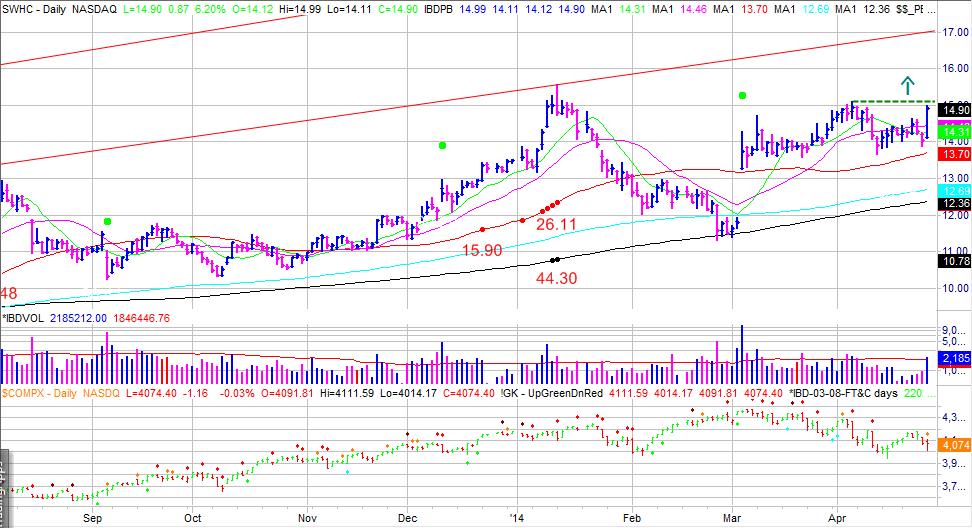Click the Feb label on time axis
Viewport: 972px width, 528px height.
[632, 518]
